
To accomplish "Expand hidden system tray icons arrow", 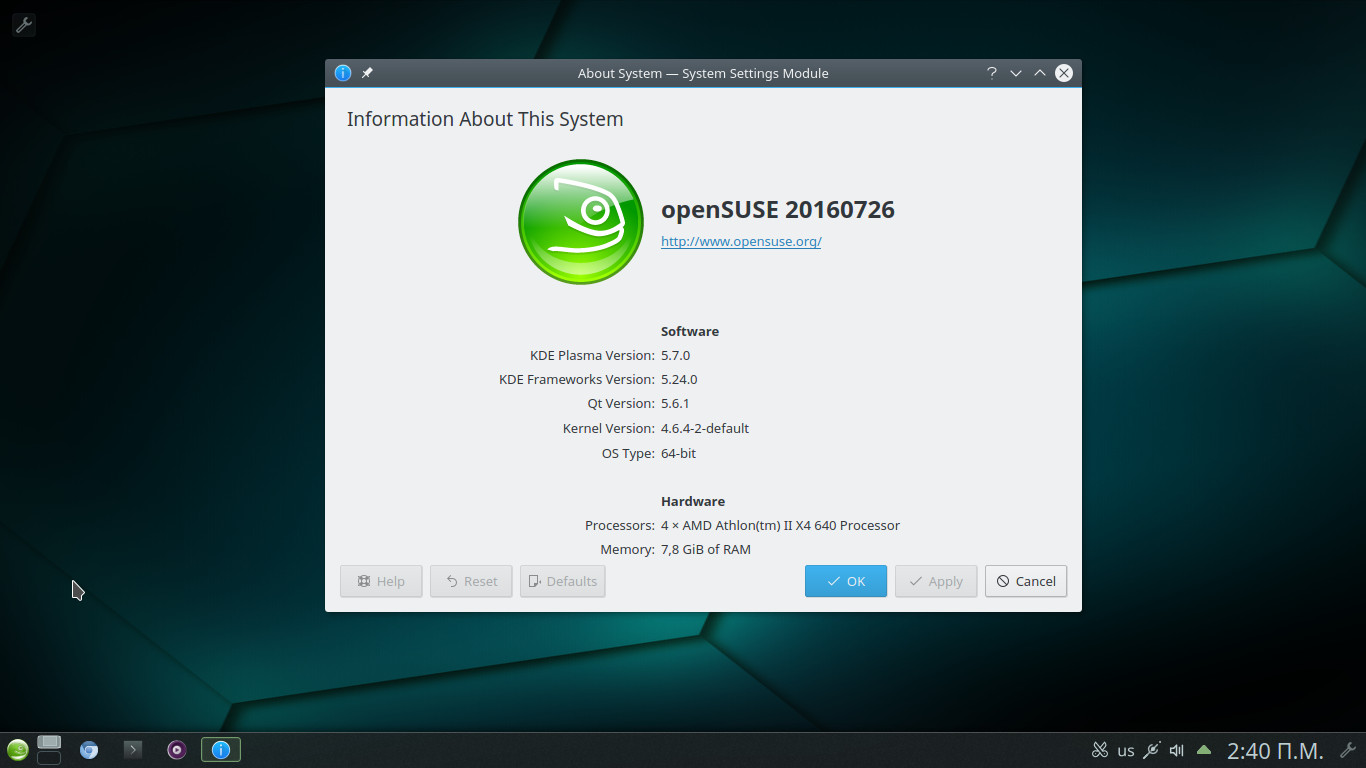I will tap(1204, 750).
